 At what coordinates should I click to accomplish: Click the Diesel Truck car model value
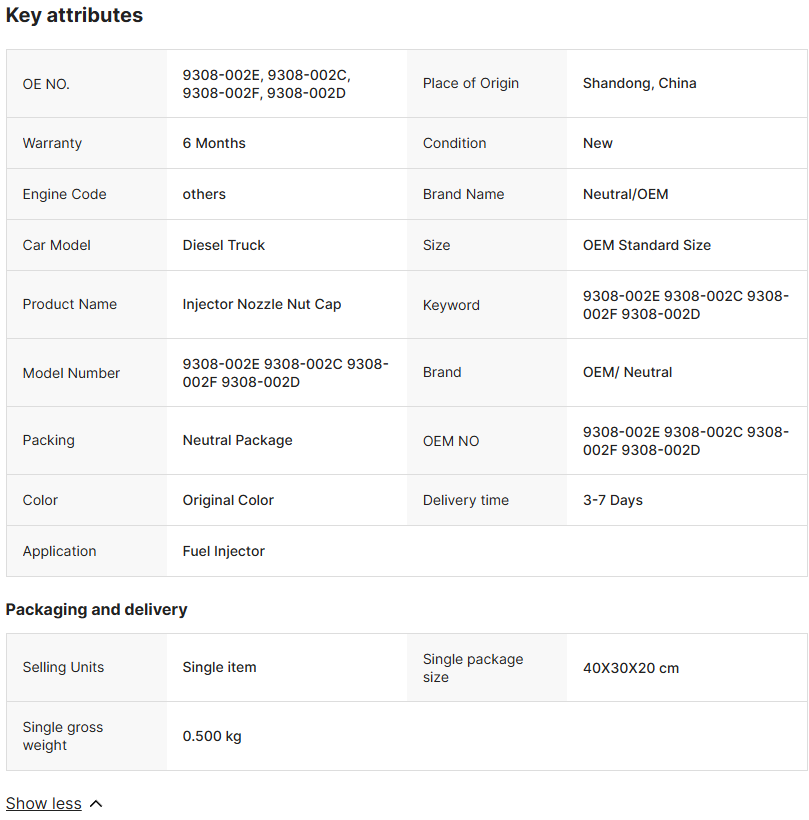tap(224, 245)
